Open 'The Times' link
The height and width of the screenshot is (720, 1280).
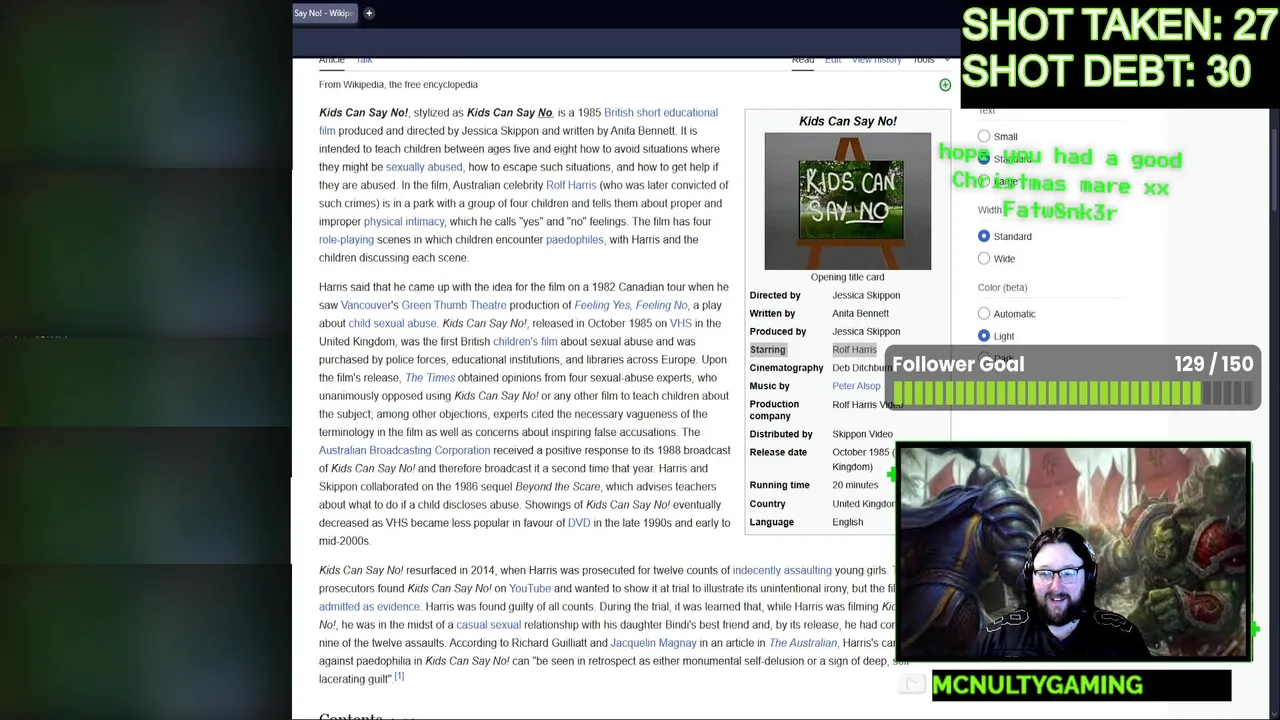pos(430,377)
